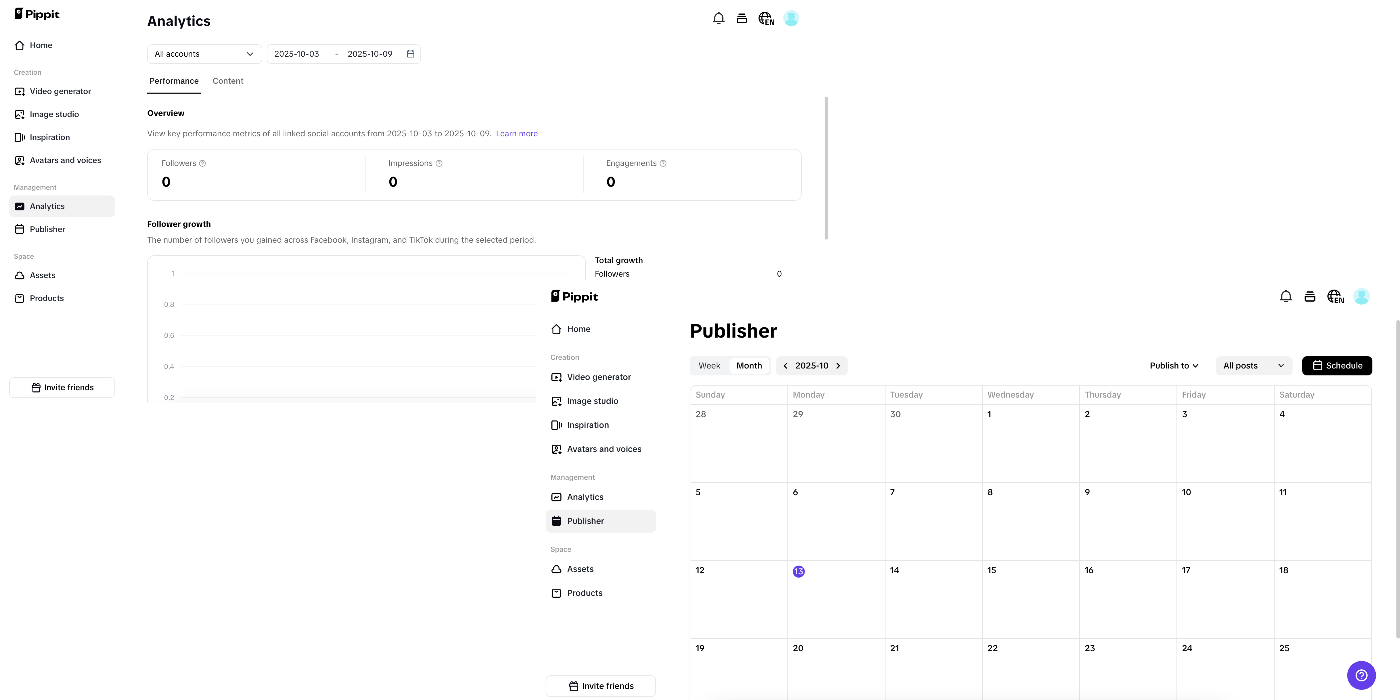Open the Learn more link
The image size is (1400, 700).
[518, 133]
